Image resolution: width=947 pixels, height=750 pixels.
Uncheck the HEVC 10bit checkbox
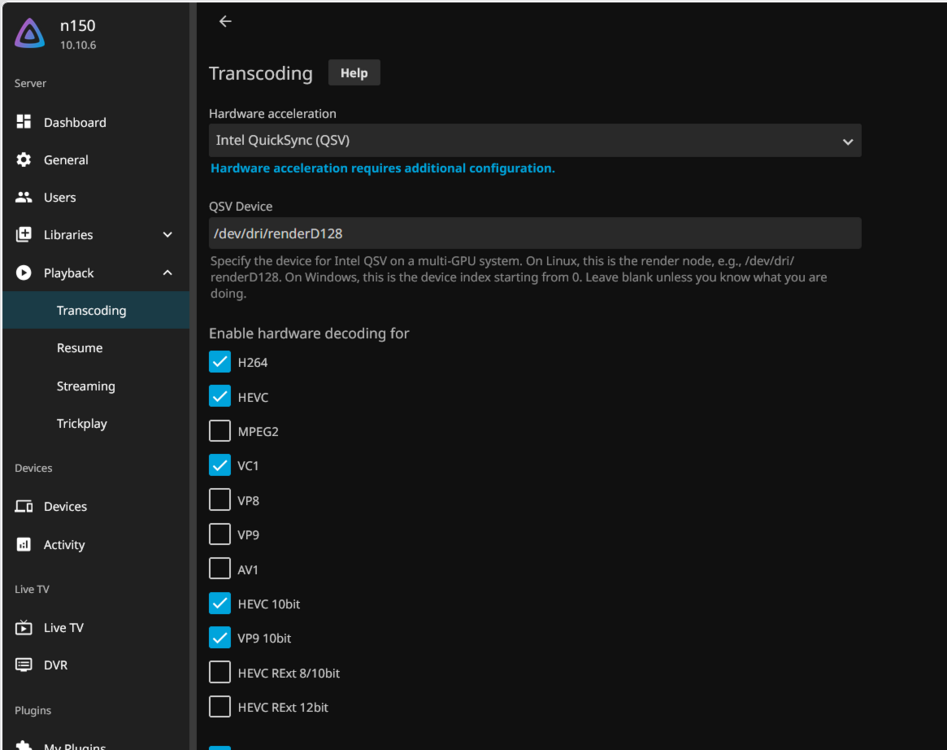click(x=220, y=603)
